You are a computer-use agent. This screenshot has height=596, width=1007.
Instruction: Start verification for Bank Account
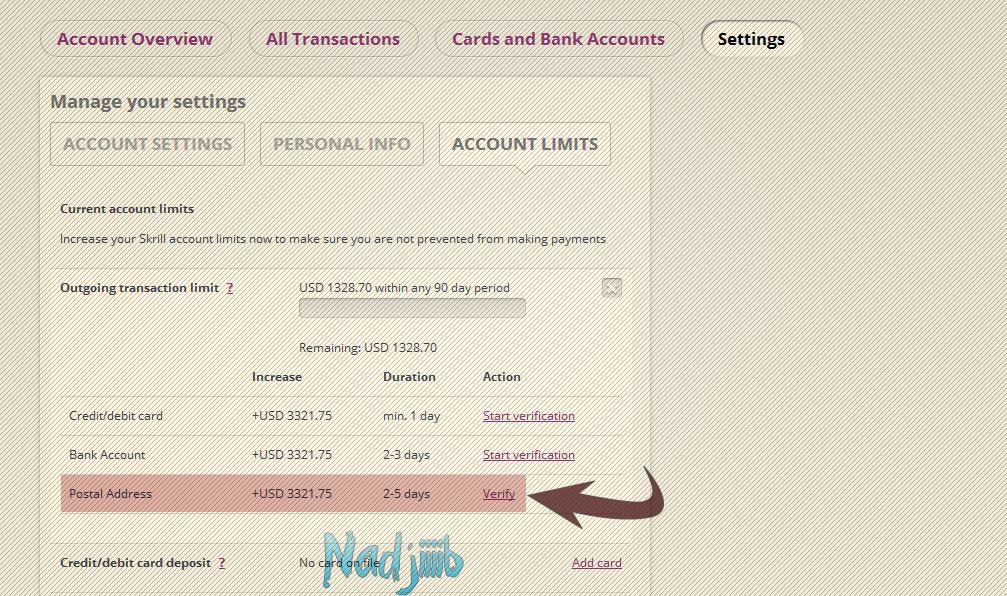(528, 455)
